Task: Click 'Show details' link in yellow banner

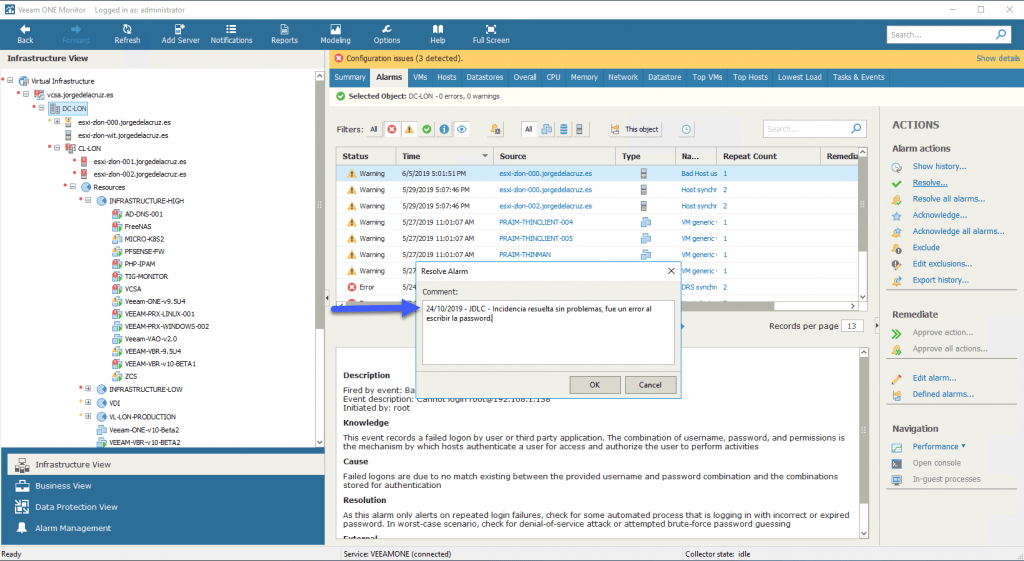Action: 998,58
